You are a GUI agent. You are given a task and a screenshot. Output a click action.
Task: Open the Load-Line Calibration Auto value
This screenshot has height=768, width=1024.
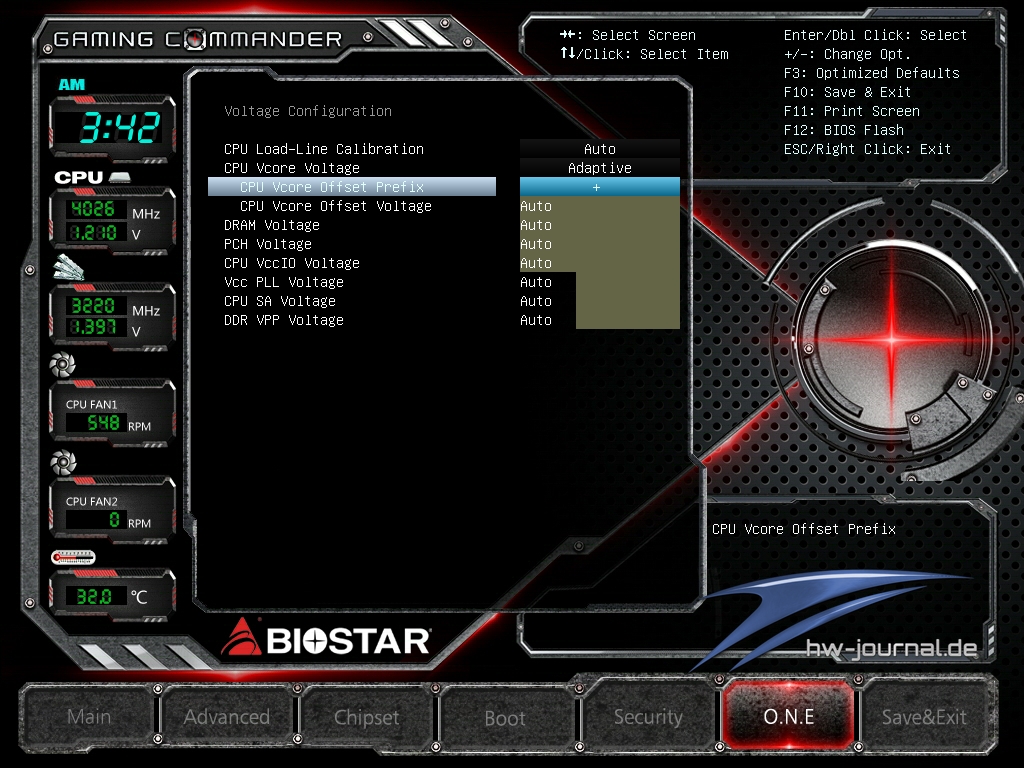point(600,149)
